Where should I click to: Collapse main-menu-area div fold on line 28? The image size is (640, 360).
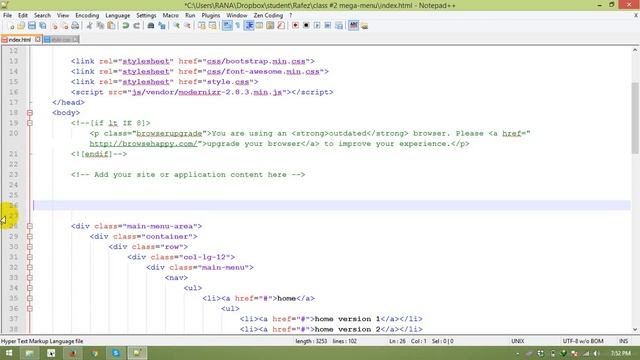point(30,226)
